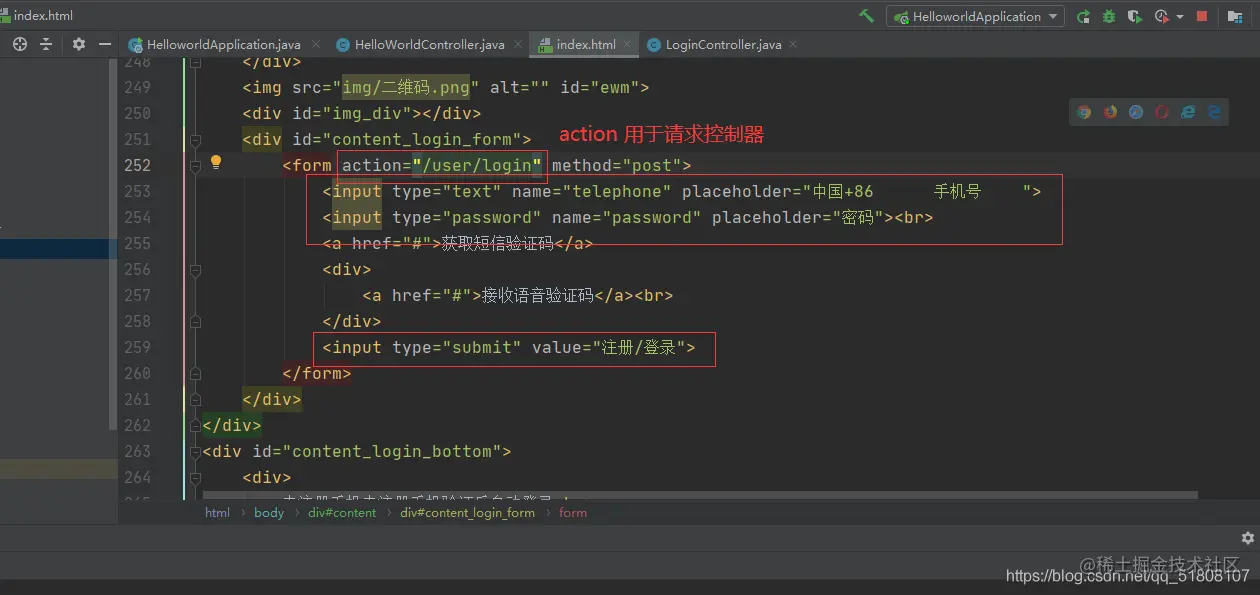Select the div#content_login_form breadcrumb
The height and width of the screenshot is (595, 1260).
pos(467,513)
